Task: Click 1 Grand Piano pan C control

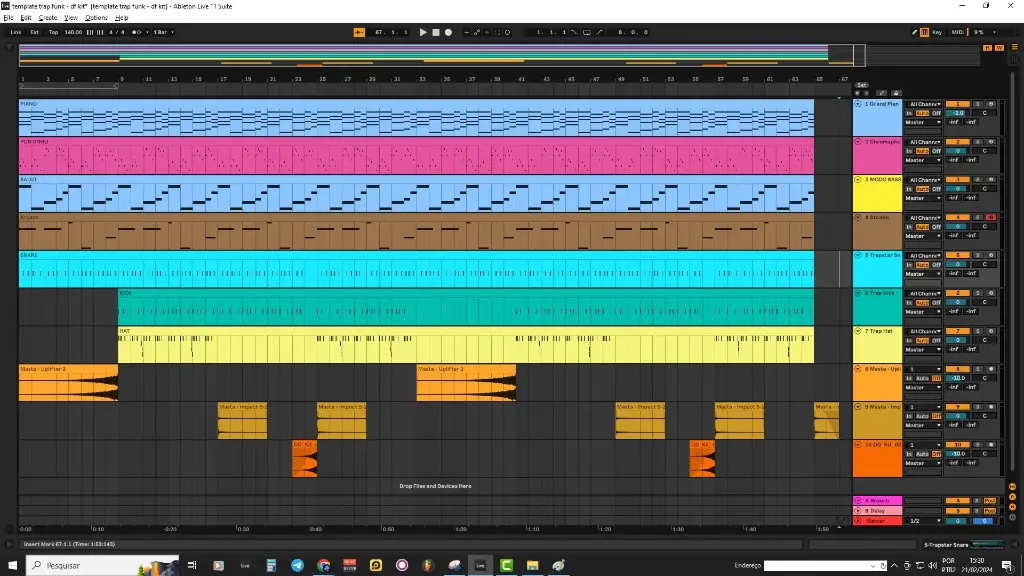Action: click(x=985, y=113)
